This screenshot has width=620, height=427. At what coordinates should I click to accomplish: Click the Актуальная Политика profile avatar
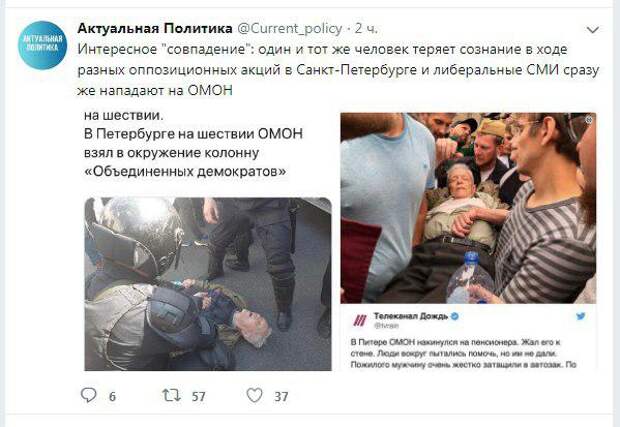[x=43, y=45]
